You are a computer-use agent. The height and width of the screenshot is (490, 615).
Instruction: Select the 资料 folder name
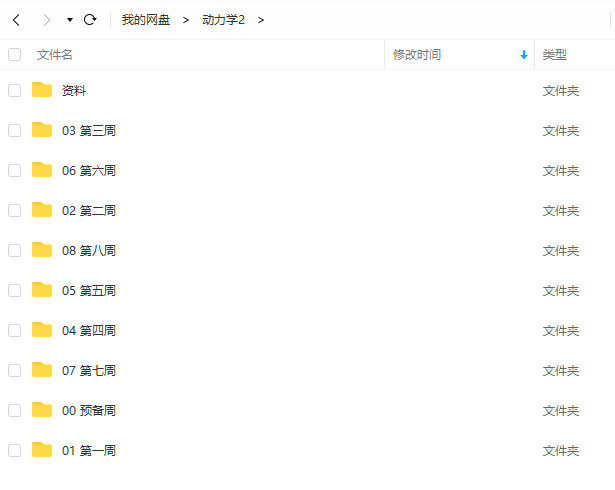(74, 91)
